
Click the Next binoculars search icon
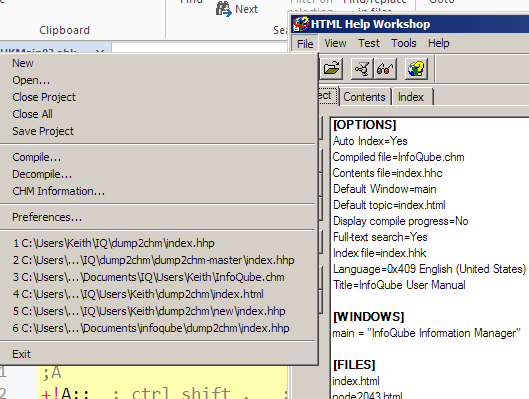223,9
